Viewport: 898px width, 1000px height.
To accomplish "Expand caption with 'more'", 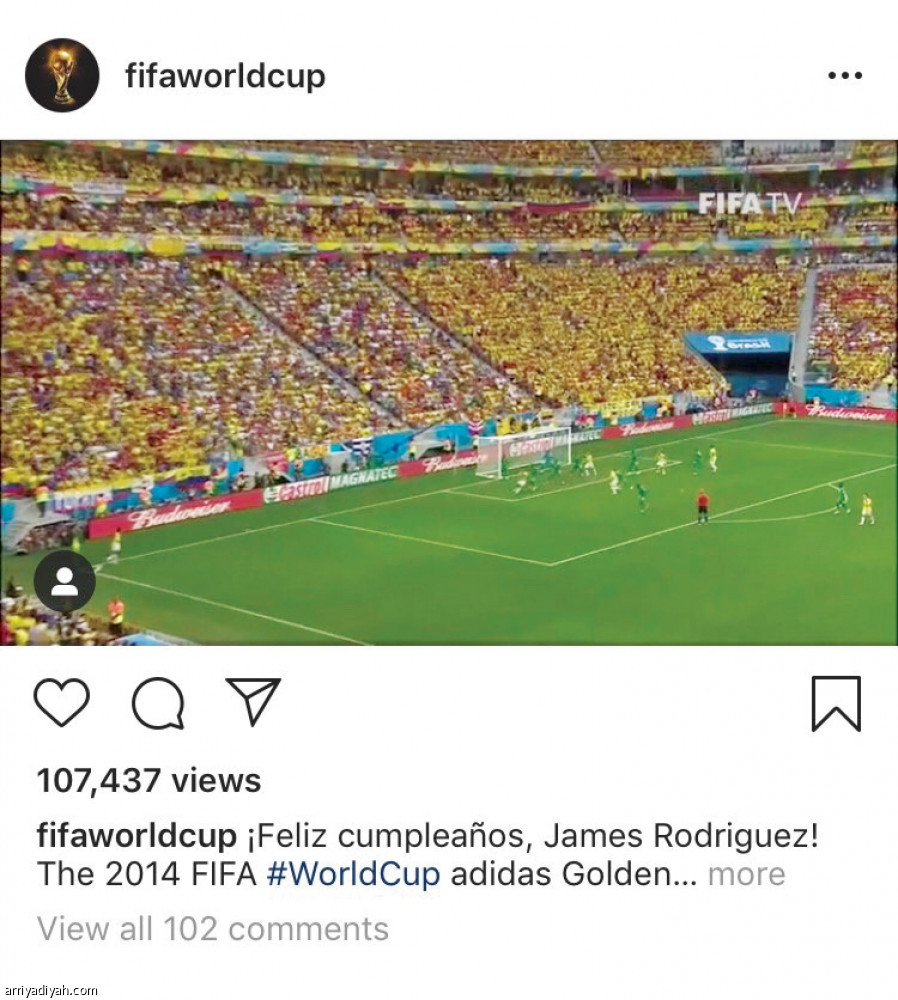I will point(746,874).
